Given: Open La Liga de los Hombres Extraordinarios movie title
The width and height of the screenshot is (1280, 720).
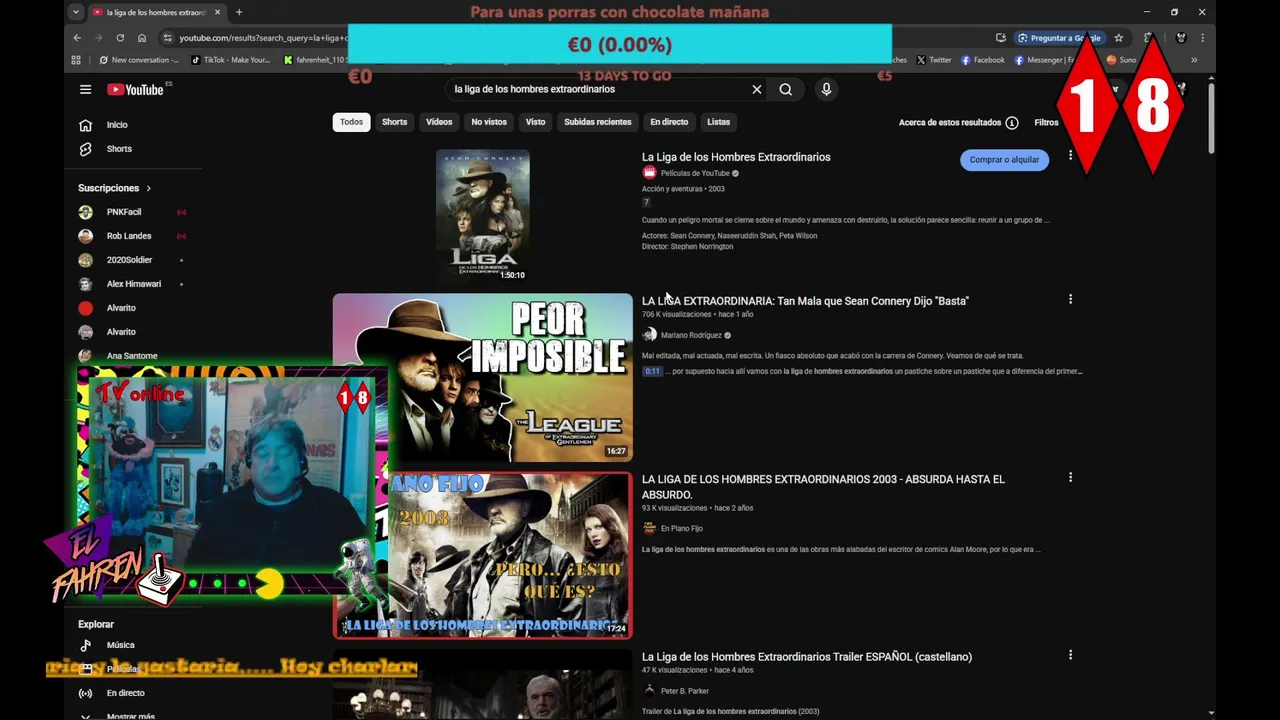Looking at the screenshot, I should [736, 157].
